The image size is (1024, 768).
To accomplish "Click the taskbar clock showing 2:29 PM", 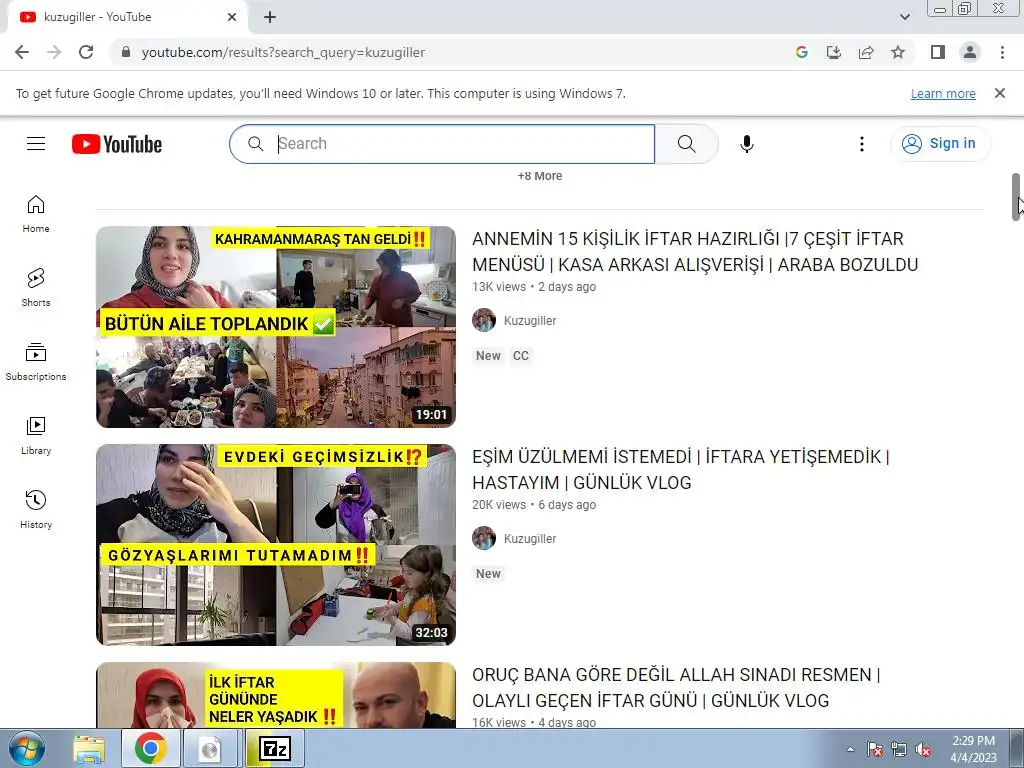I will tap(973, 749).
